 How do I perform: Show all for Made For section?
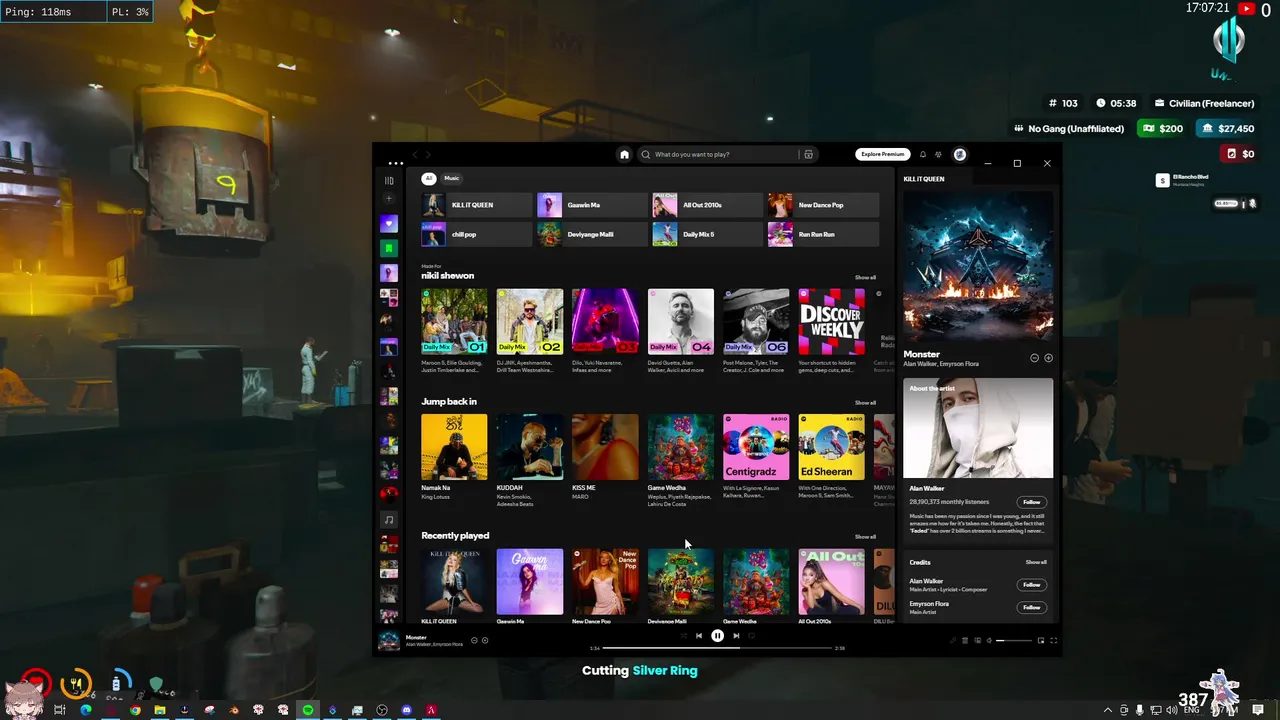[865, 277]
